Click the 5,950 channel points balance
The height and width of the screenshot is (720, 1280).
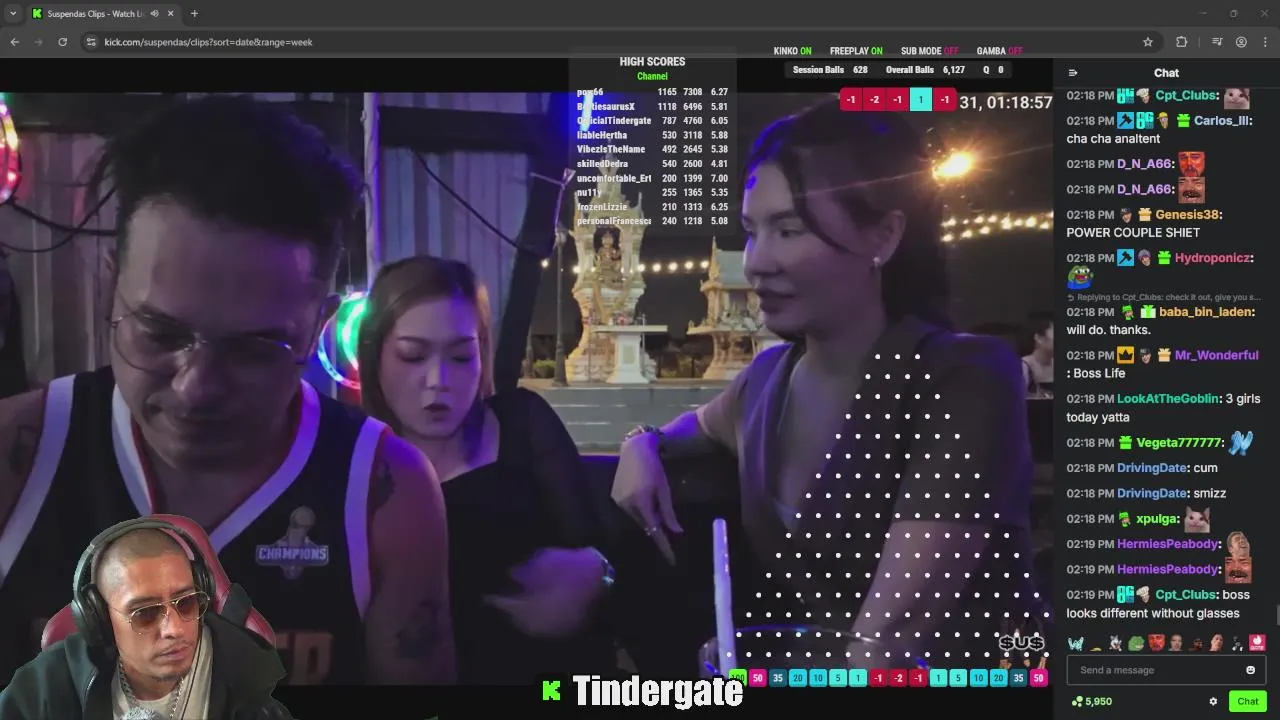tap(1098, 702)
